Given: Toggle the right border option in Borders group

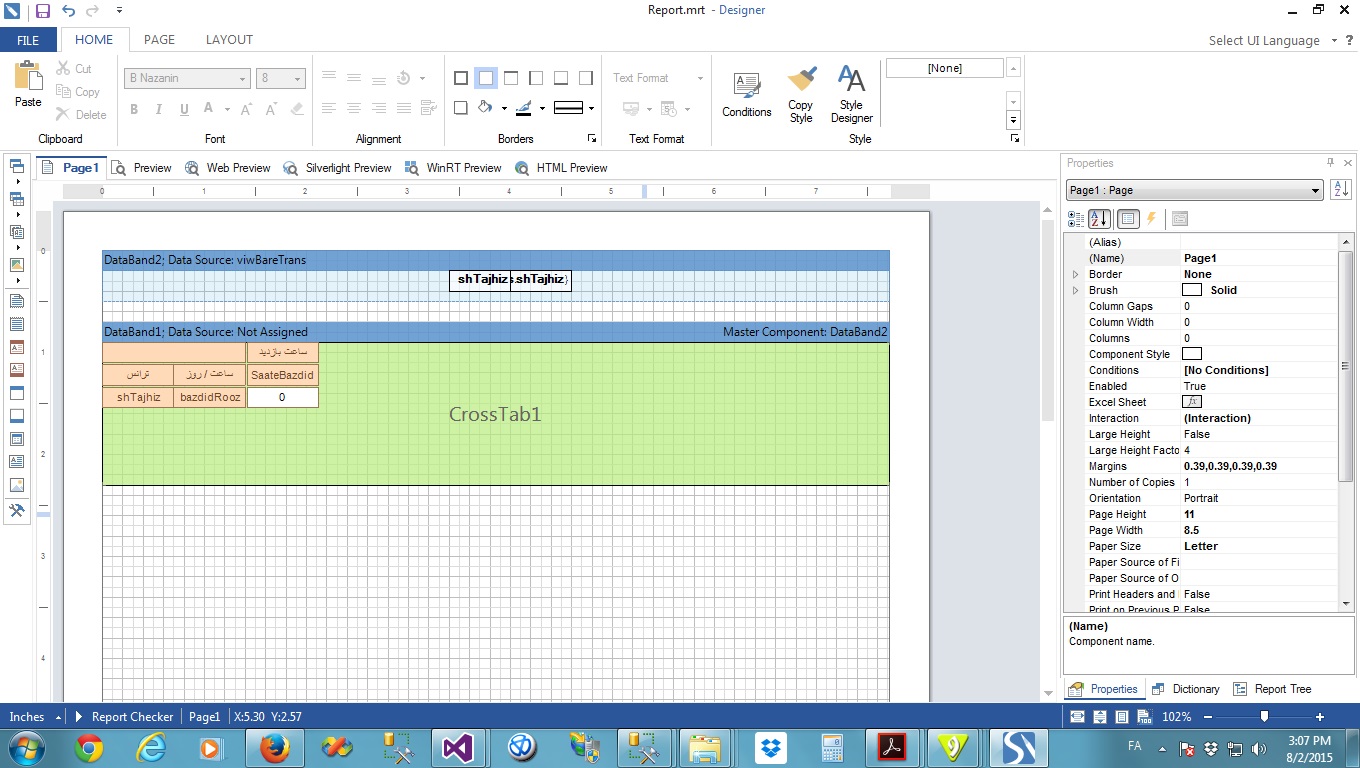Looking at the screenshot, I should [x=585, y=78].
